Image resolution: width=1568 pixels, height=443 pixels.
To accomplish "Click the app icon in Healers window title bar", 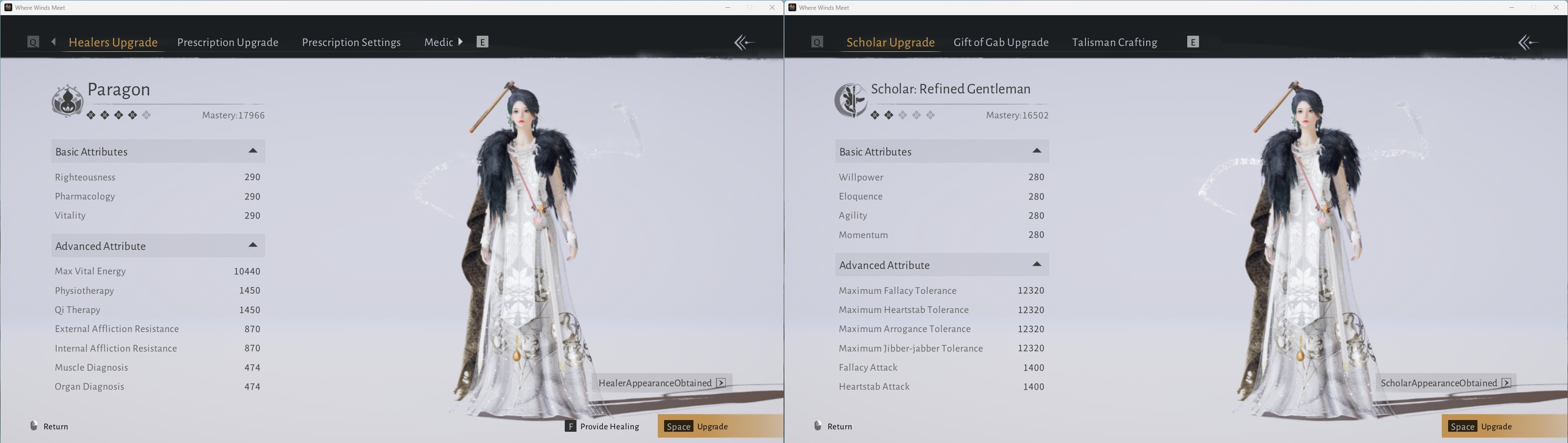I will tap(8, 7).
